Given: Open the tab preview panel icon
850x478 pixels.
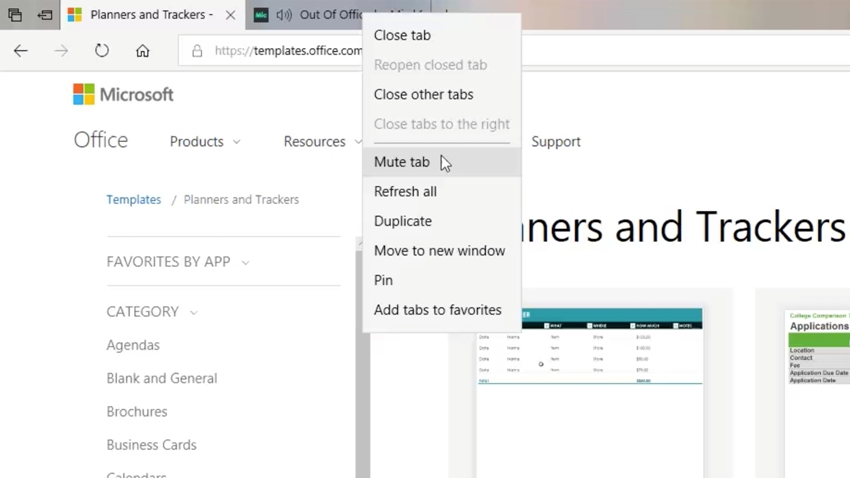Looking at the screenshot, I should 15,15.
